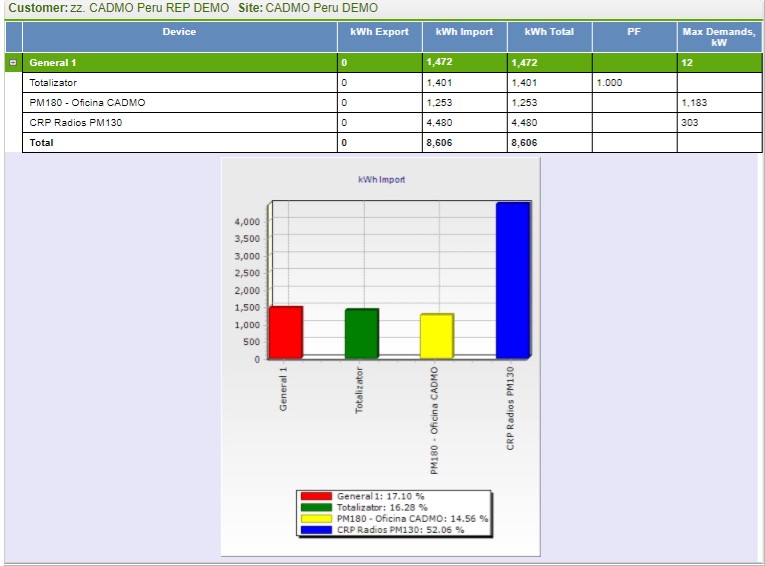
Task: Click the green Totalizator legend swatch
Action: 317,507
